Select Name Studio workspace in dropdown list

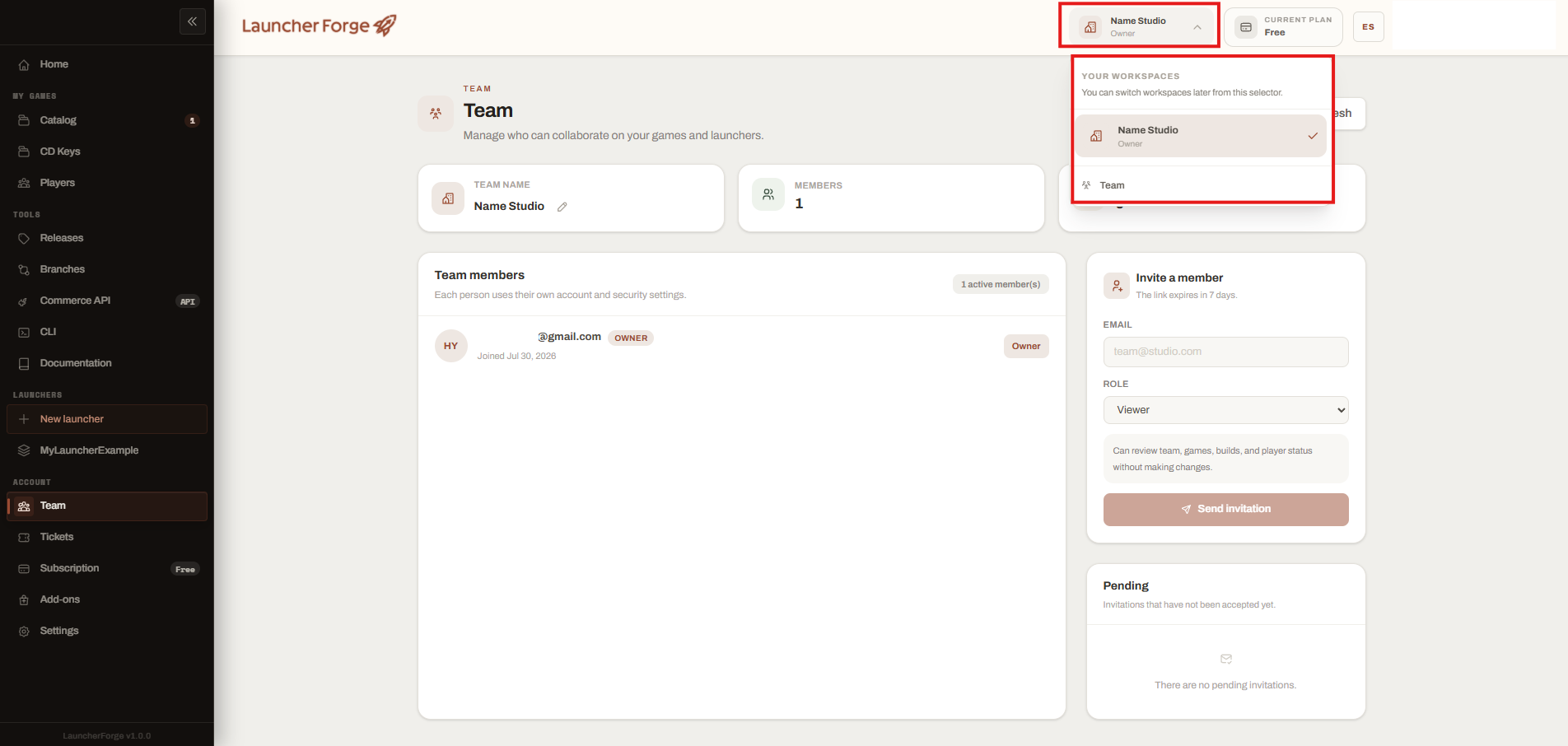[x=1201, y=136]
